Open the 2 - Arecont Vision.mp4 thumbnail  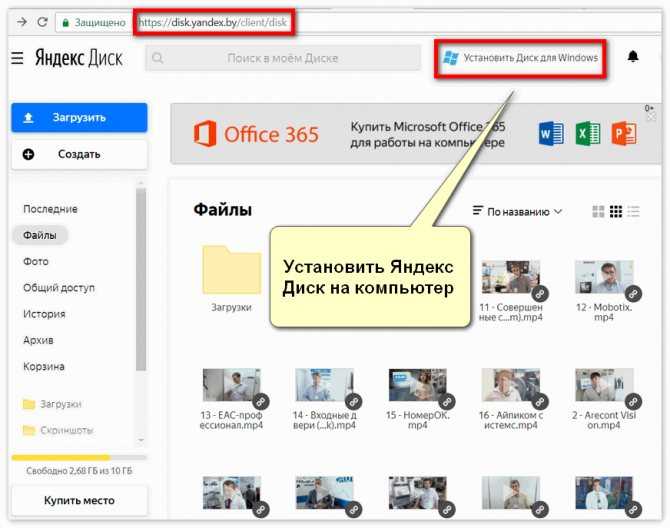point(604,385)
